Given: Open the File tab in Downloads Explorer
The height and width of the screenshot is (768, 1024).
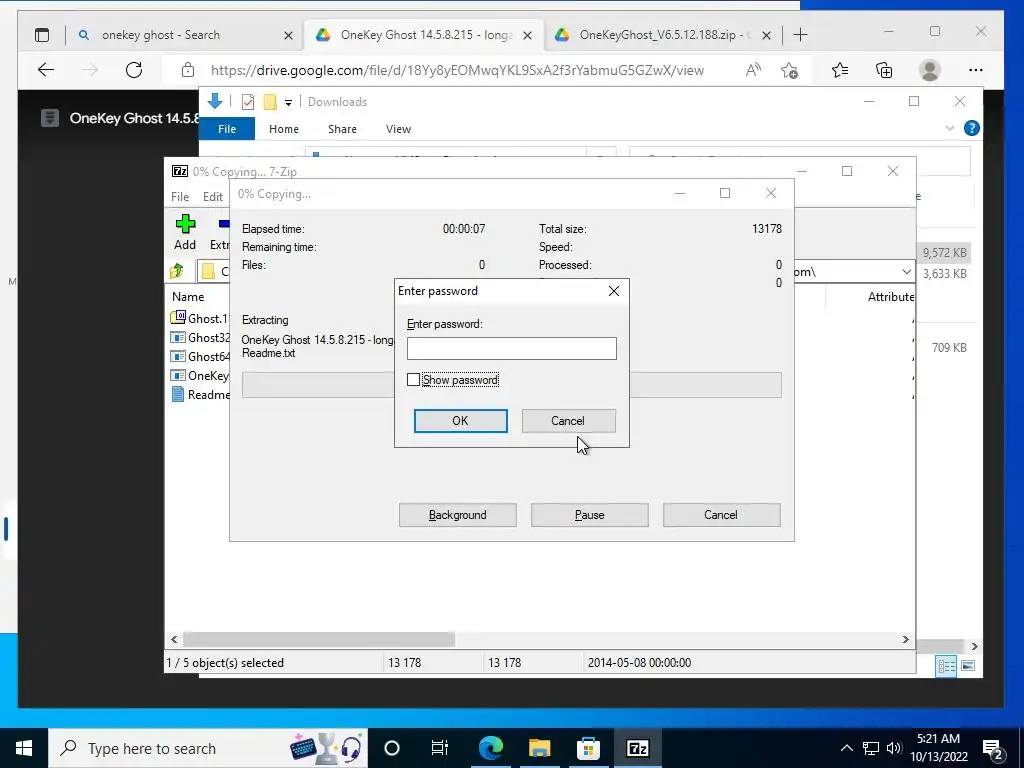Looking at the screenshot, I should click(x=227, y=129).
